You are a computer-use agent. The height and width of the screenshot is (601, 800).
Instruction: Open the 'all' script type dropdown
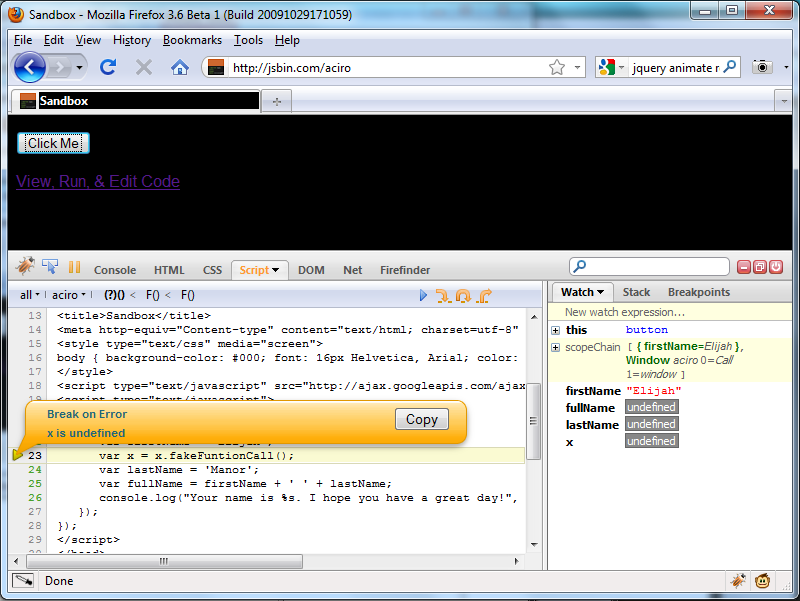pyautogui.click(x=30, y=295)
